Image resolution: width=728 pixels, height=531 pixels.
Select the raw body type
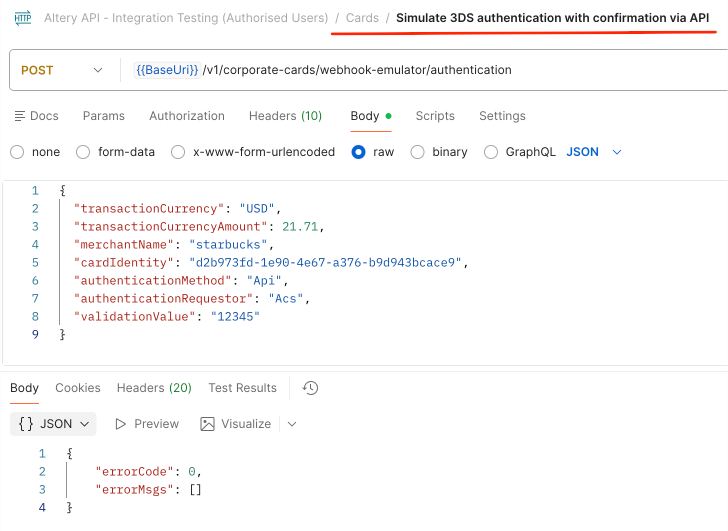358,152
